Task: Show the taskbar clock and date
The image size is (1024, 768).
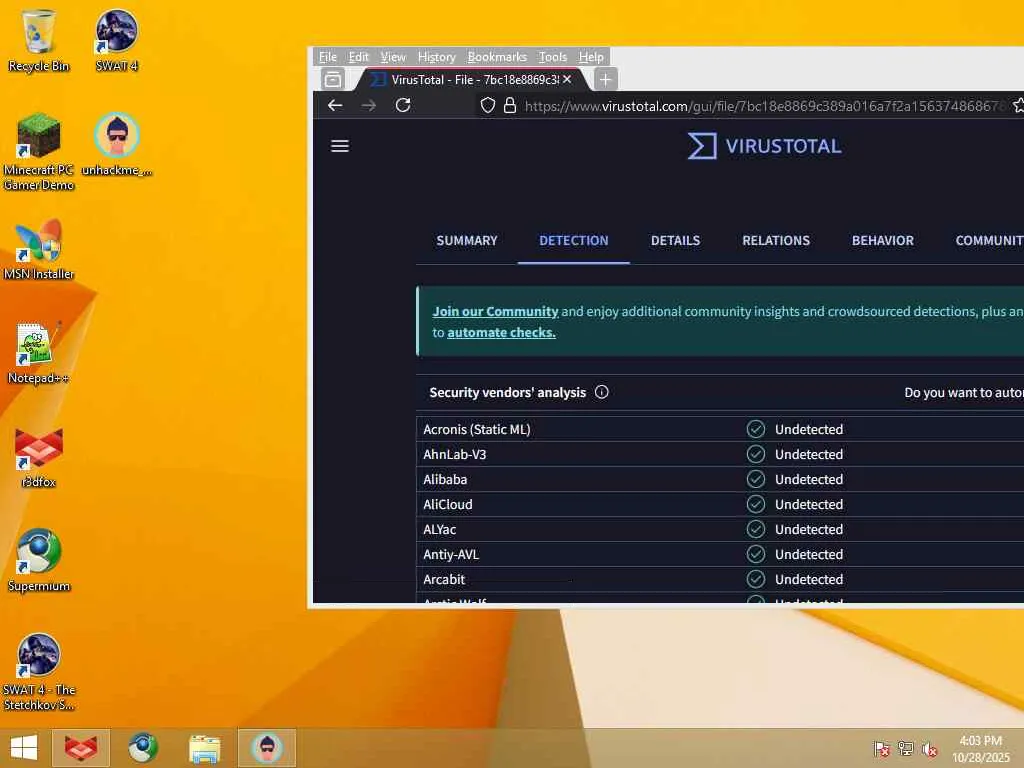Action: click(980, 748)
